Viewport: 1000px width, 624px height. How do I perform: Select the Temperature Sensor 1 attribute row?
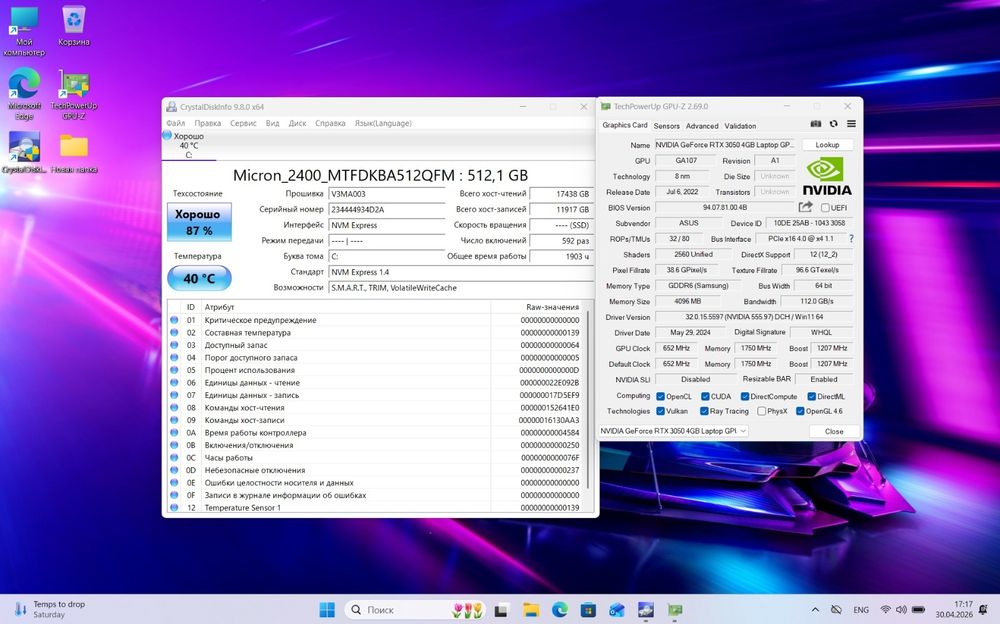[376, 507]
